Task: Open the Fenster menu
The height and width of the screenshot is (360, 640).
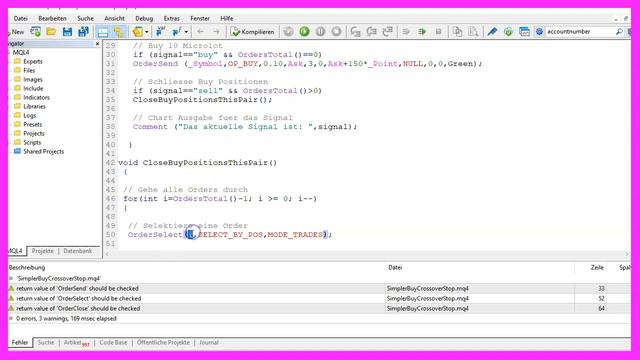Action: coord(200,18)
